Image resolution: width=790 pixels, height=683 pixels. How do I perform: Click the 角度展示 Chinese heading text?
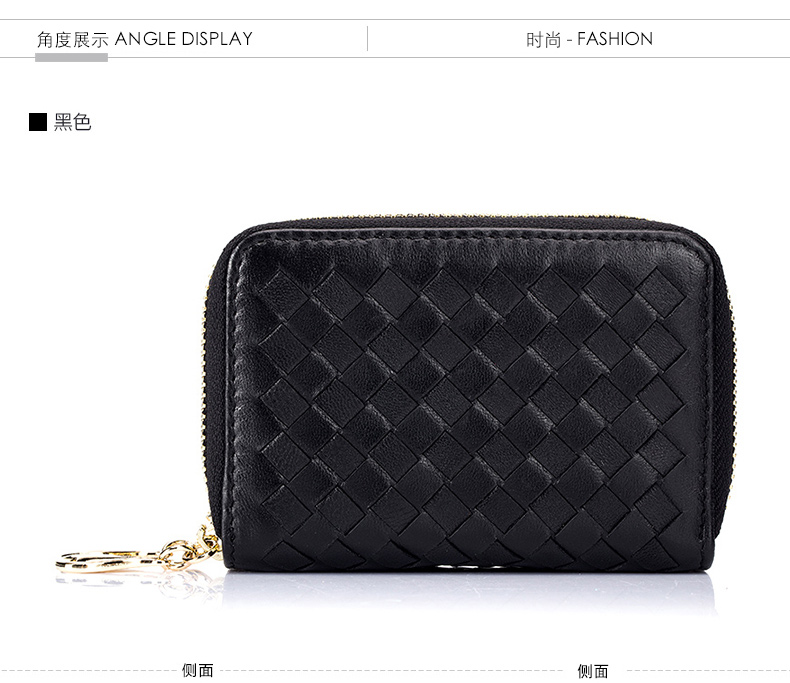click(x=73, y=39)
